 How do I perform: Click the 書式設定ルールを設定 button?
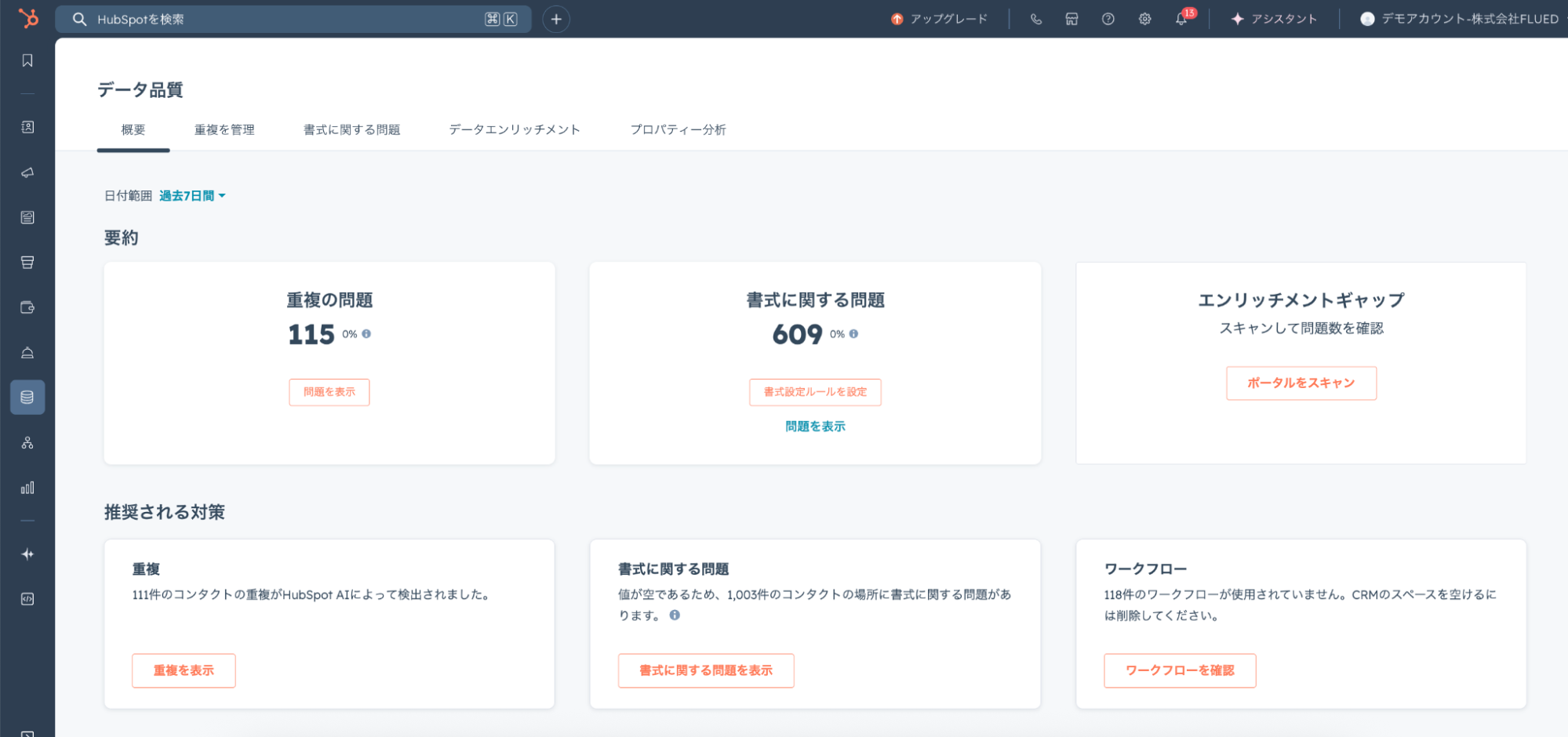pyautogui.click(x=815, y=392)
